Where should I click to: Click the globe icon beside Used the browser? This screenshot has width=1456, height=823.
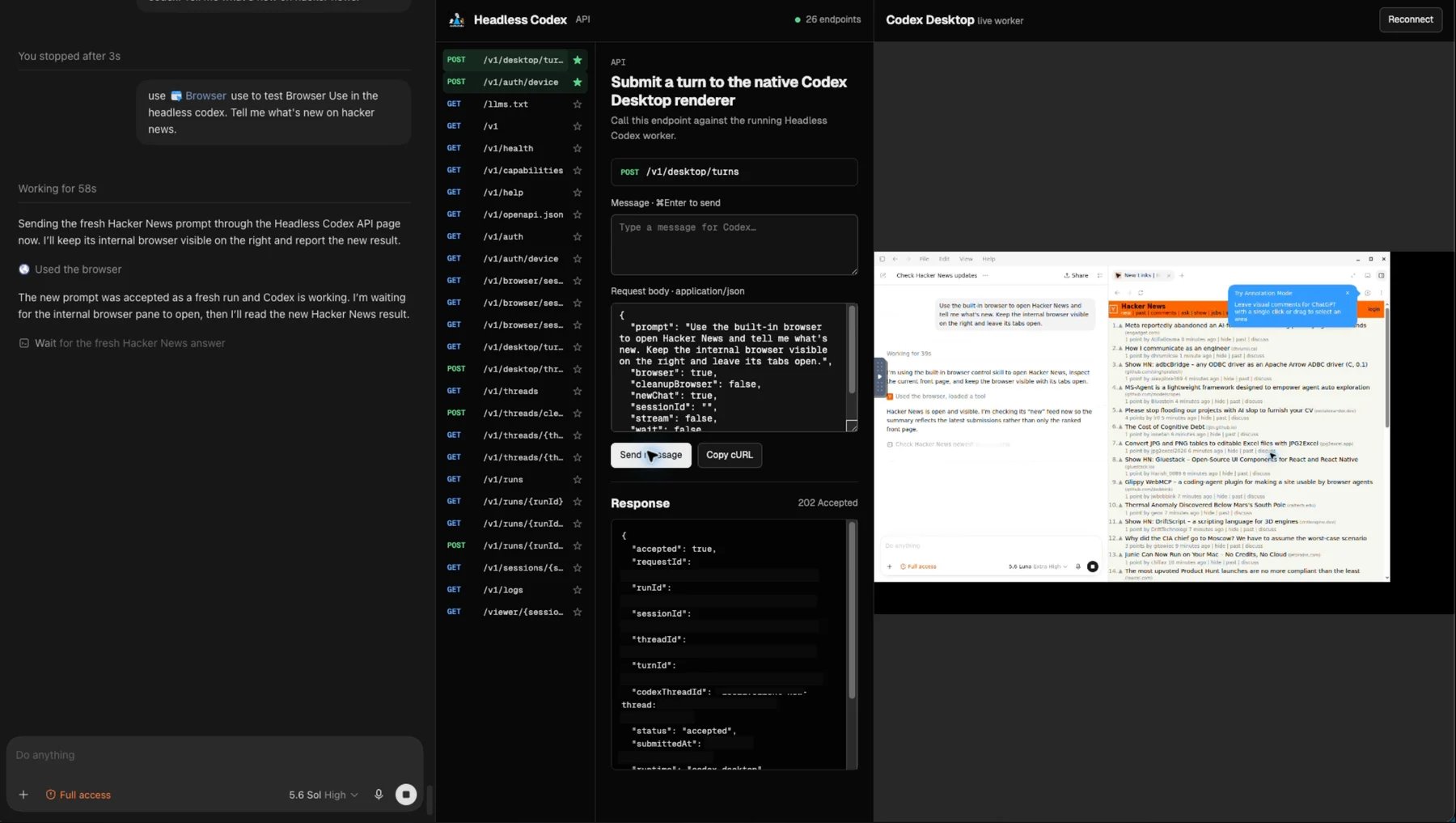coord(24,269)
